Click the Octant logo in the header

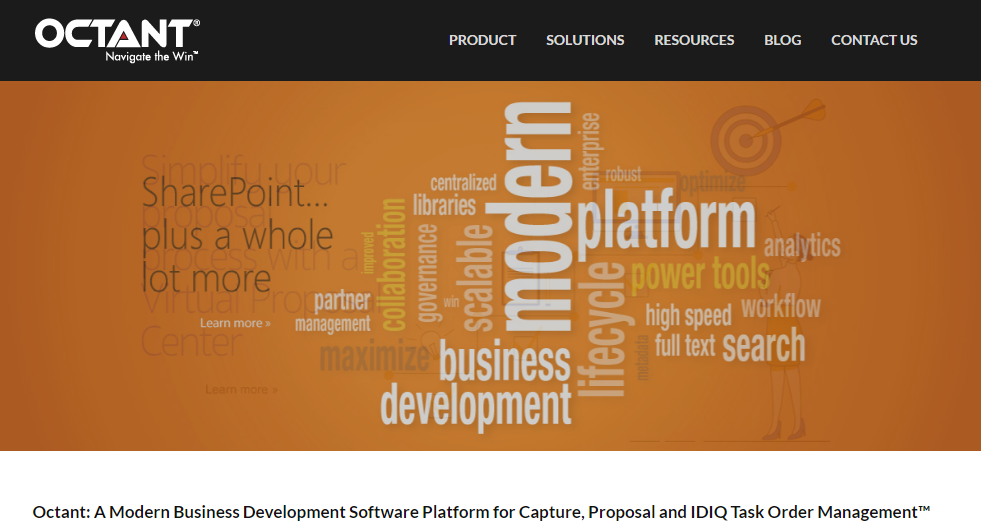tap(118, 40)
